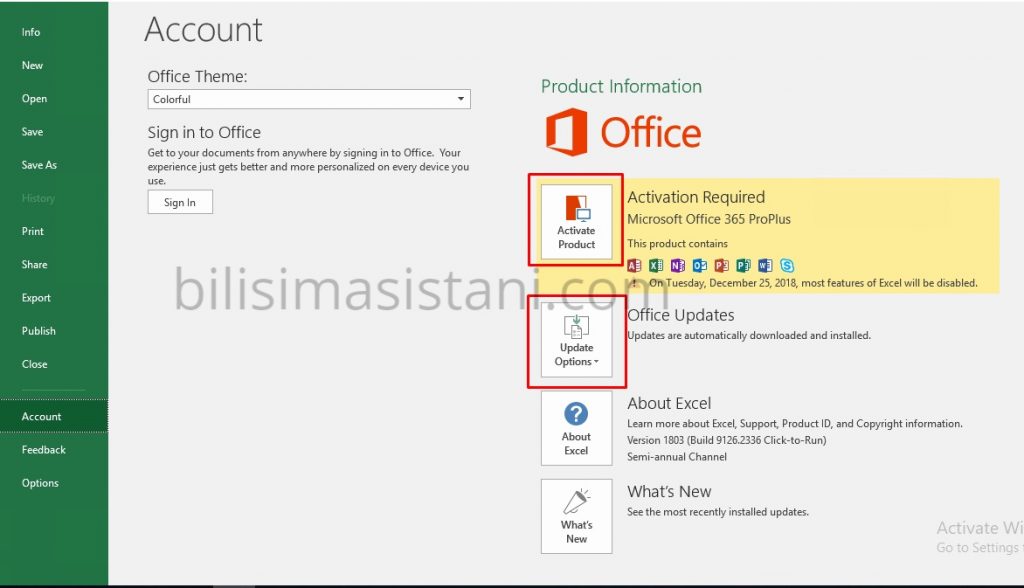The width and height of the screenshot is (1024, 588).
Task: Click the OneNote app icon
Action: coord(678,265)
